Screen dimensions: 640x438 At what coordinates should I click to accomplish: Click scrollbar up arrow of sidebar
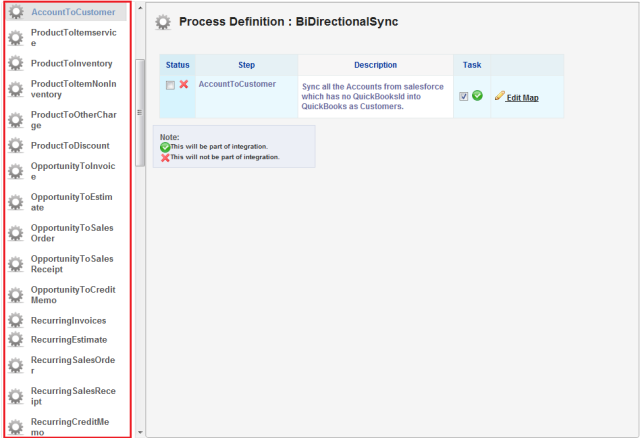[140, 8]
